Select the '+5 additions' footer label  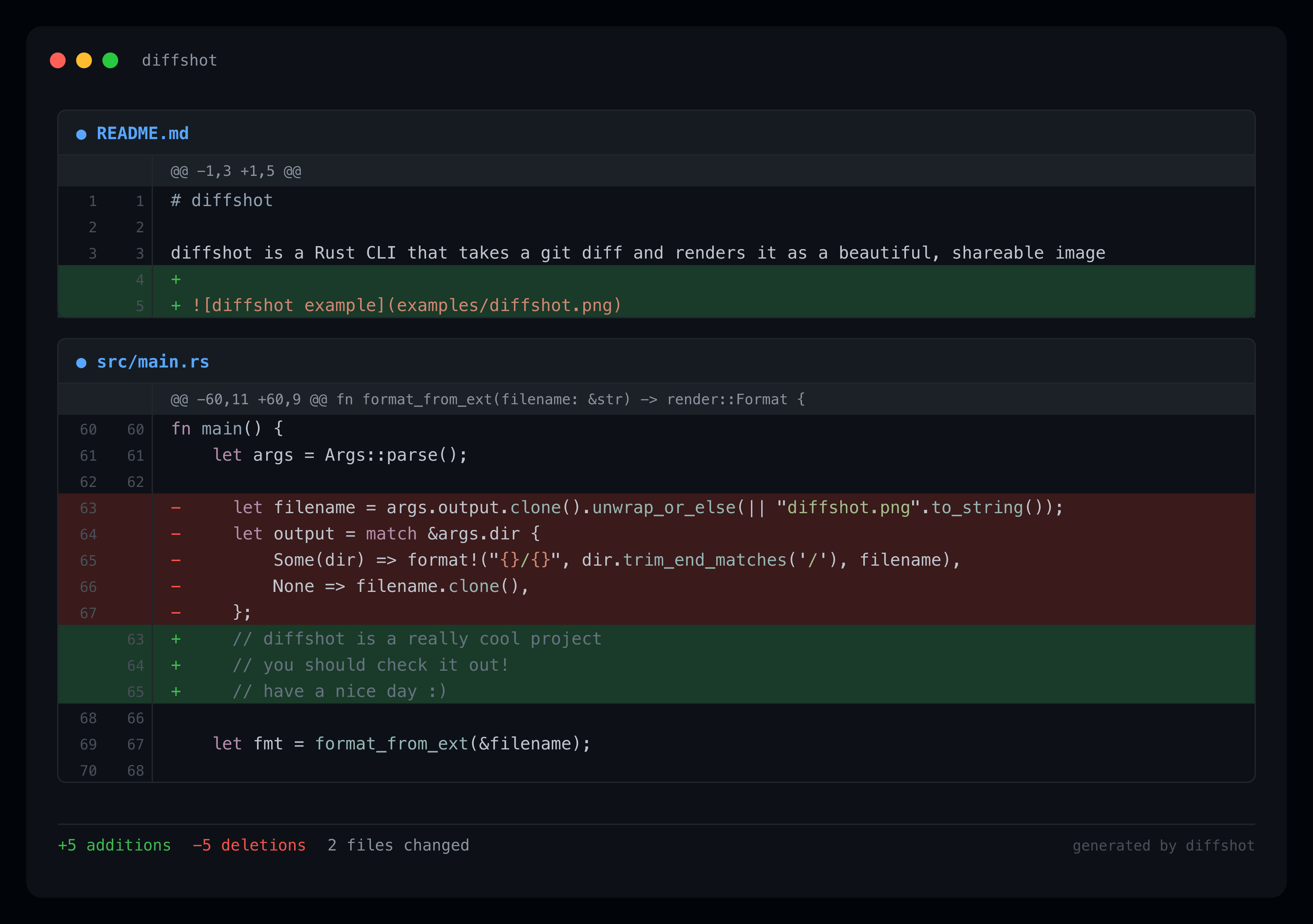point(114,845)
